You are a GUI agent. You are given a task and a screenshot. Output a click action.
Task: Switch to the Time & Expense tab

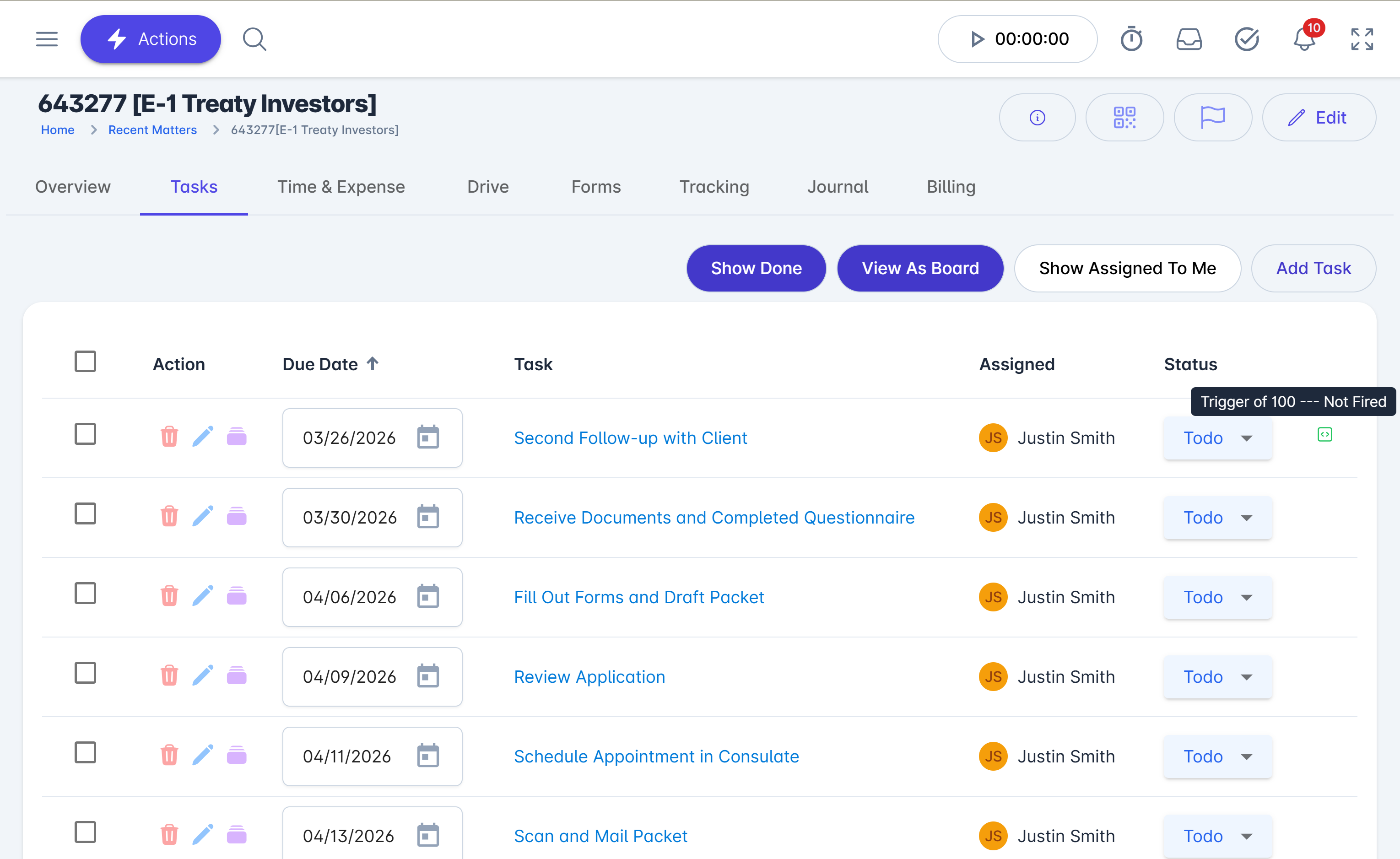click(x=341, y=187)
